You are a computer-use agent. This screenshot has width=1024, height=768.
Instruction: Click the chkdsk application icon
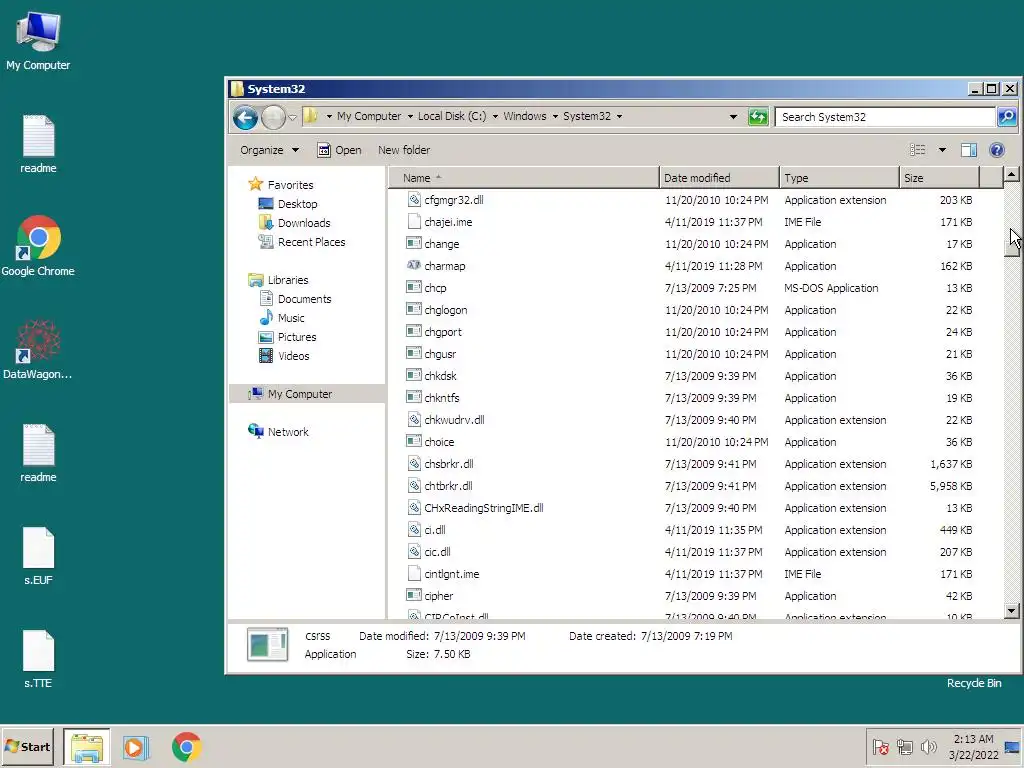coord(413,375)
